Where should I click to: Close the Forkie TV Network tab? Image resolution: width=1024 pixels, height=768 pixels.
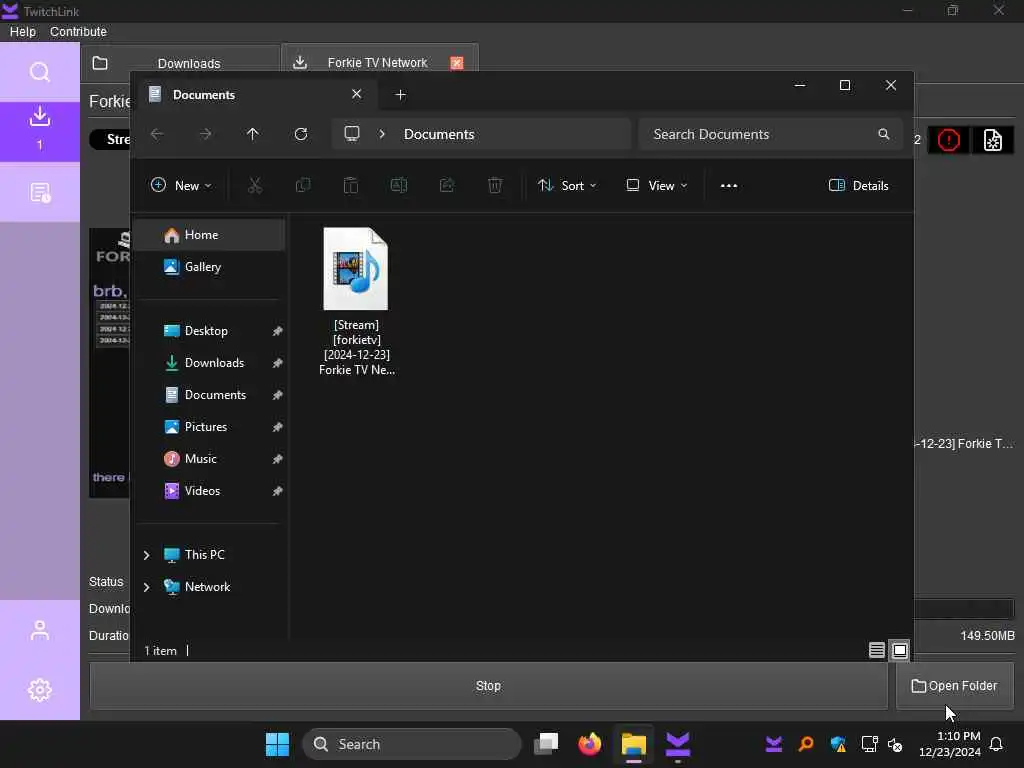pos(456,63)
